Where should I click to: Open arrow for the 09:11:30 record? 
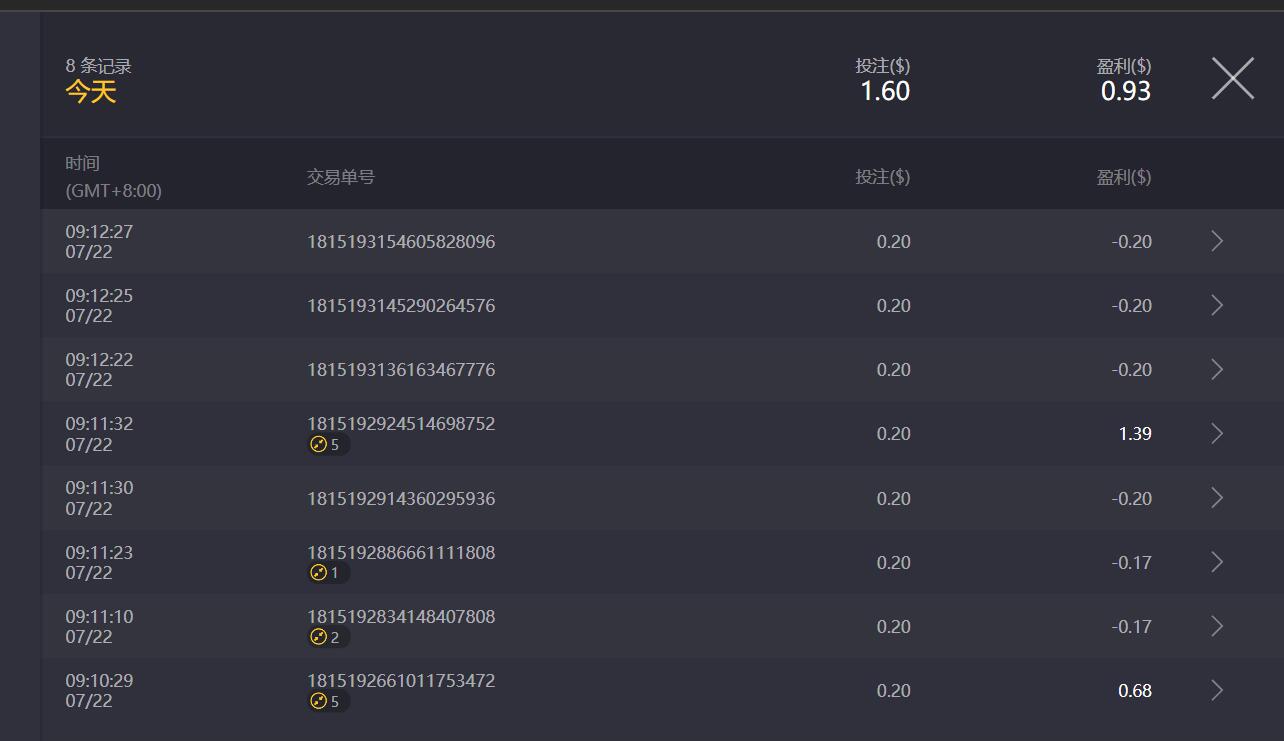pyautogui.click(x=1217, y=498)
